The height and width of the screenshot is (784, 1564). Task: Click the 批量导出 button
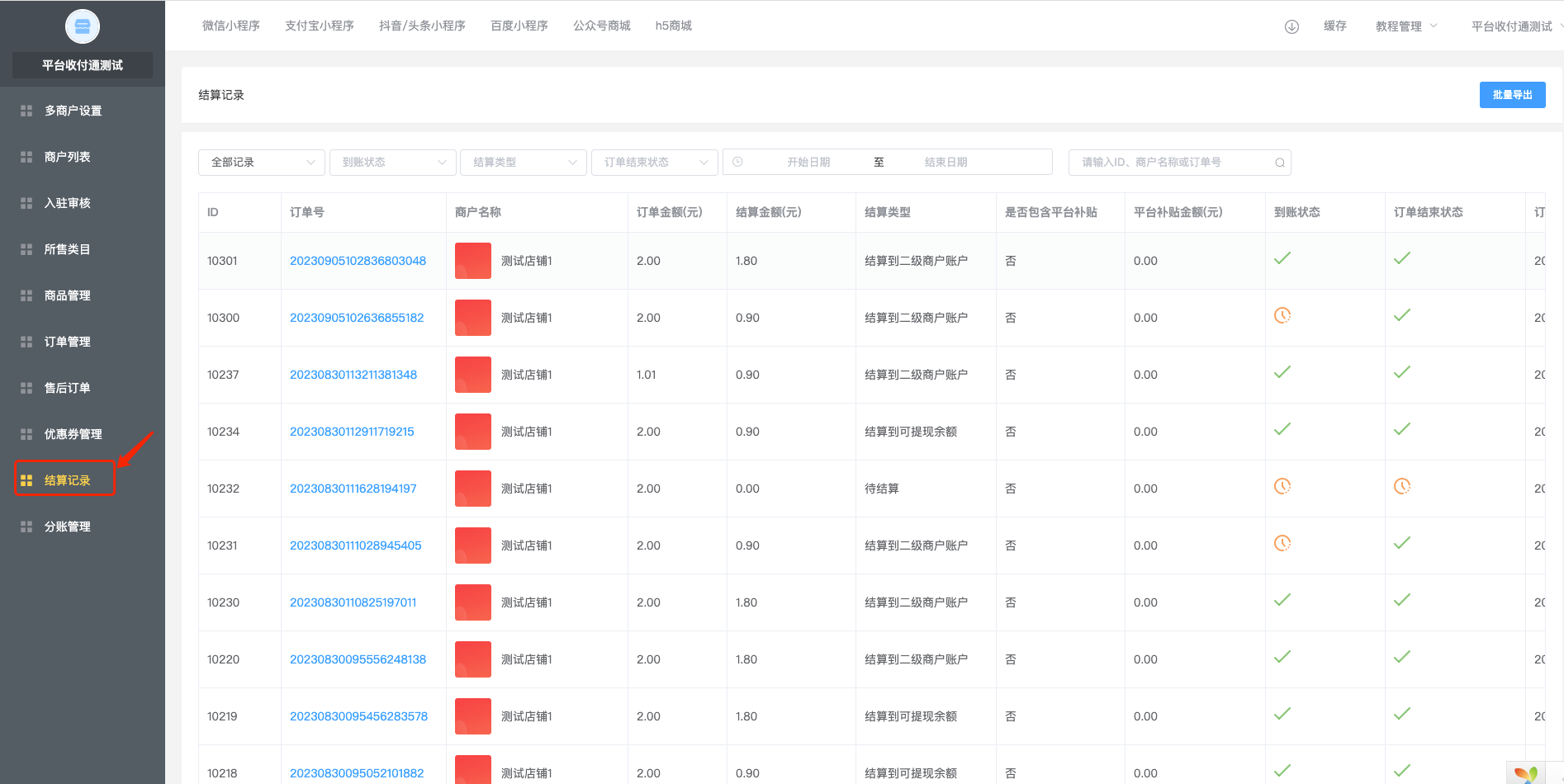[1511, 95]
